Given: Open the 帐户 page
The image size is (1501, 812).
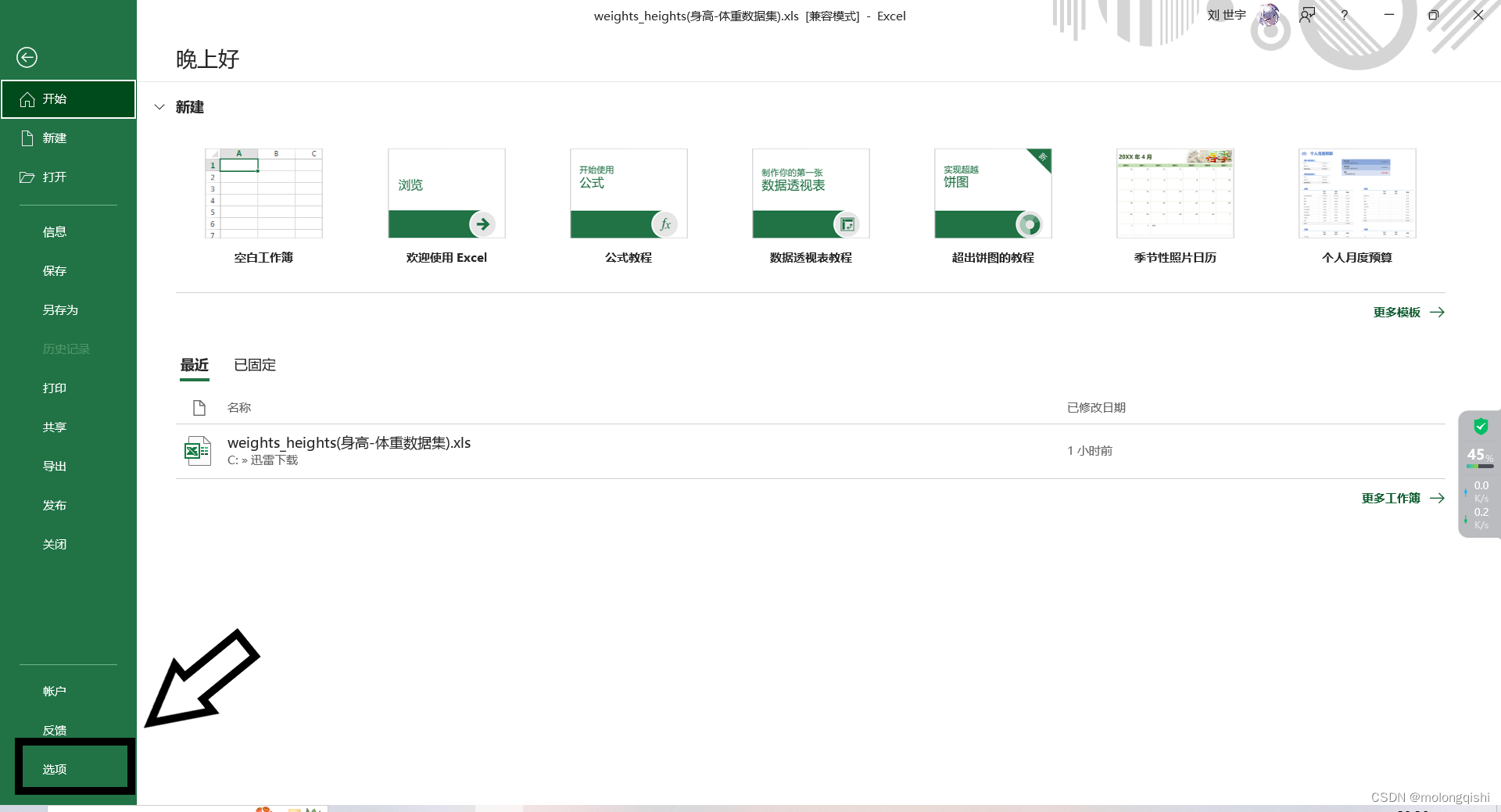Looking at the screenshot, I should click(x=68, y=692).
